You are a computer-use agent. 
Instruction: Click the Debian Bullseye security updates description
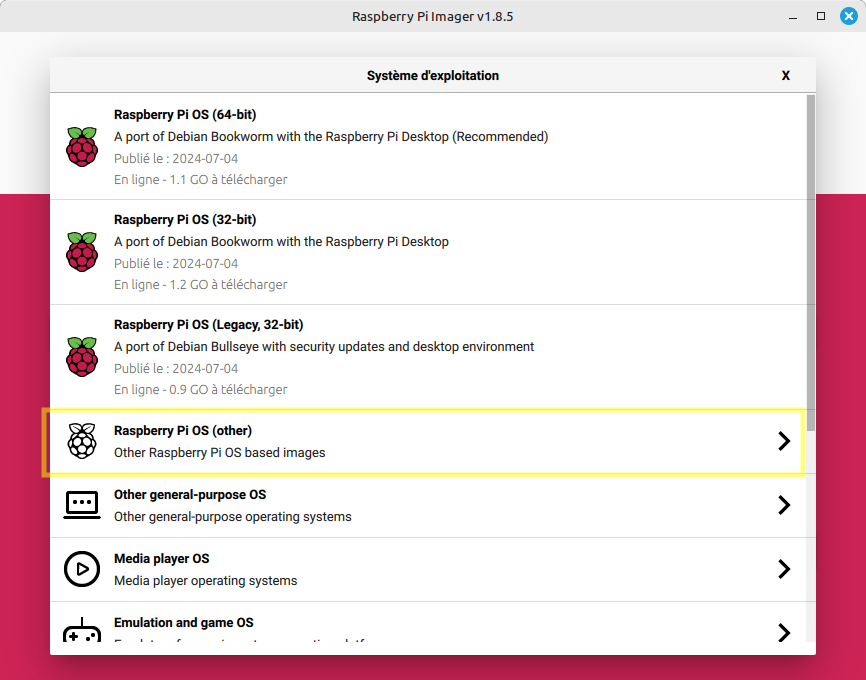(324, 347)
